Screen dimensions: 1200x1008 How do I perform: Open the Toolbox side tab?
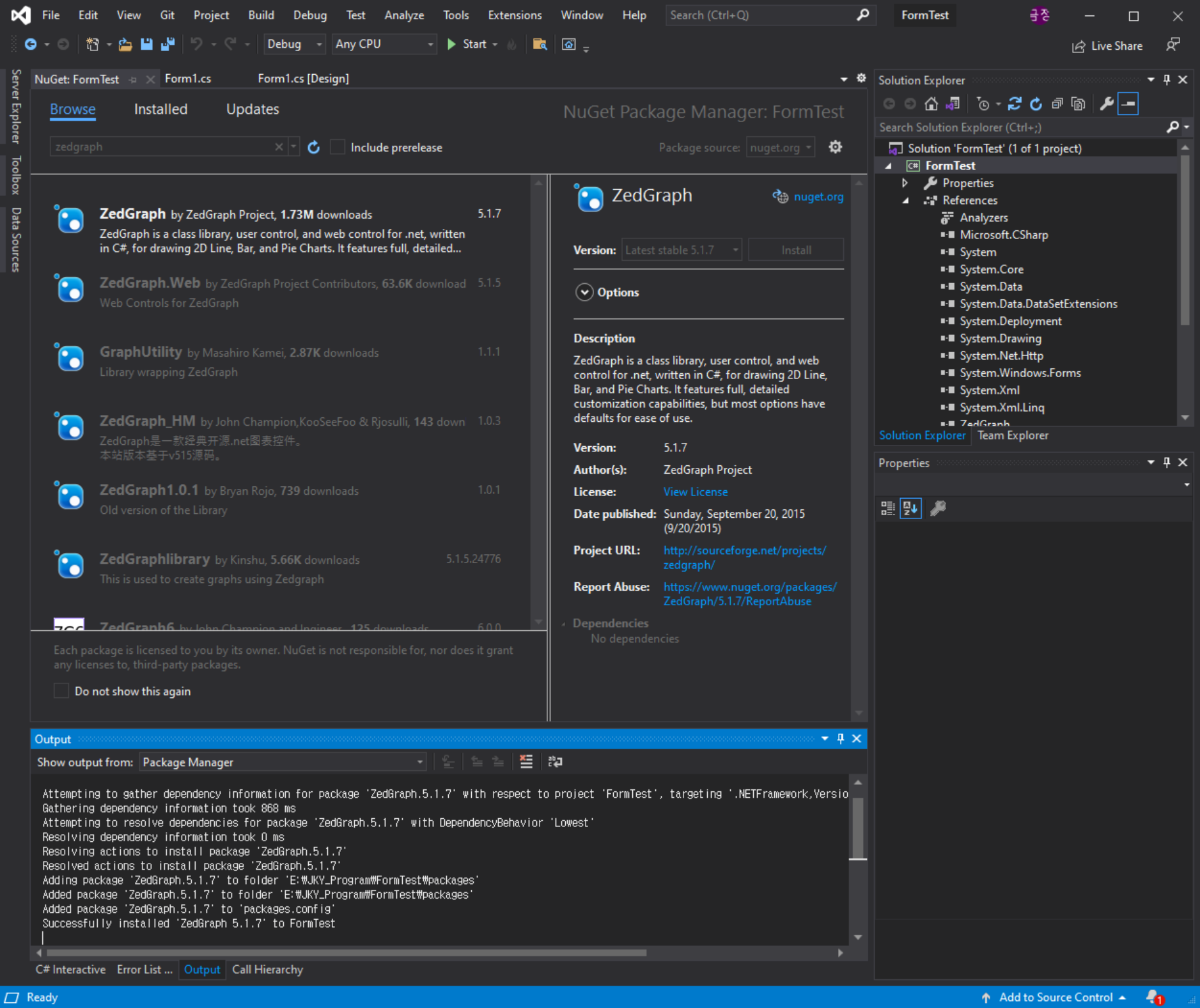click(16, 174)
